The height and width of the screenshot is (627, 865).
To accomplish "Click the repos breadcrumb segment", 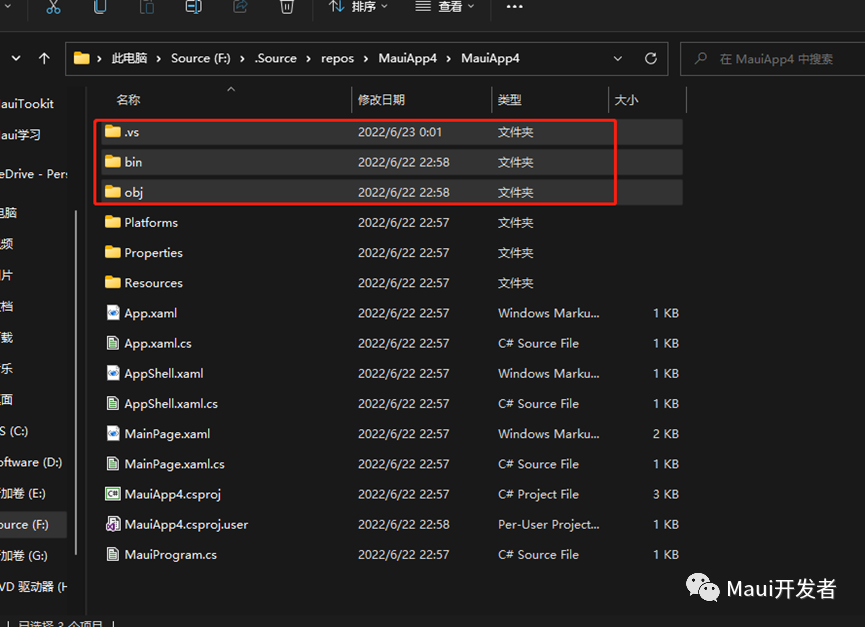I will (x=337, y=59).
